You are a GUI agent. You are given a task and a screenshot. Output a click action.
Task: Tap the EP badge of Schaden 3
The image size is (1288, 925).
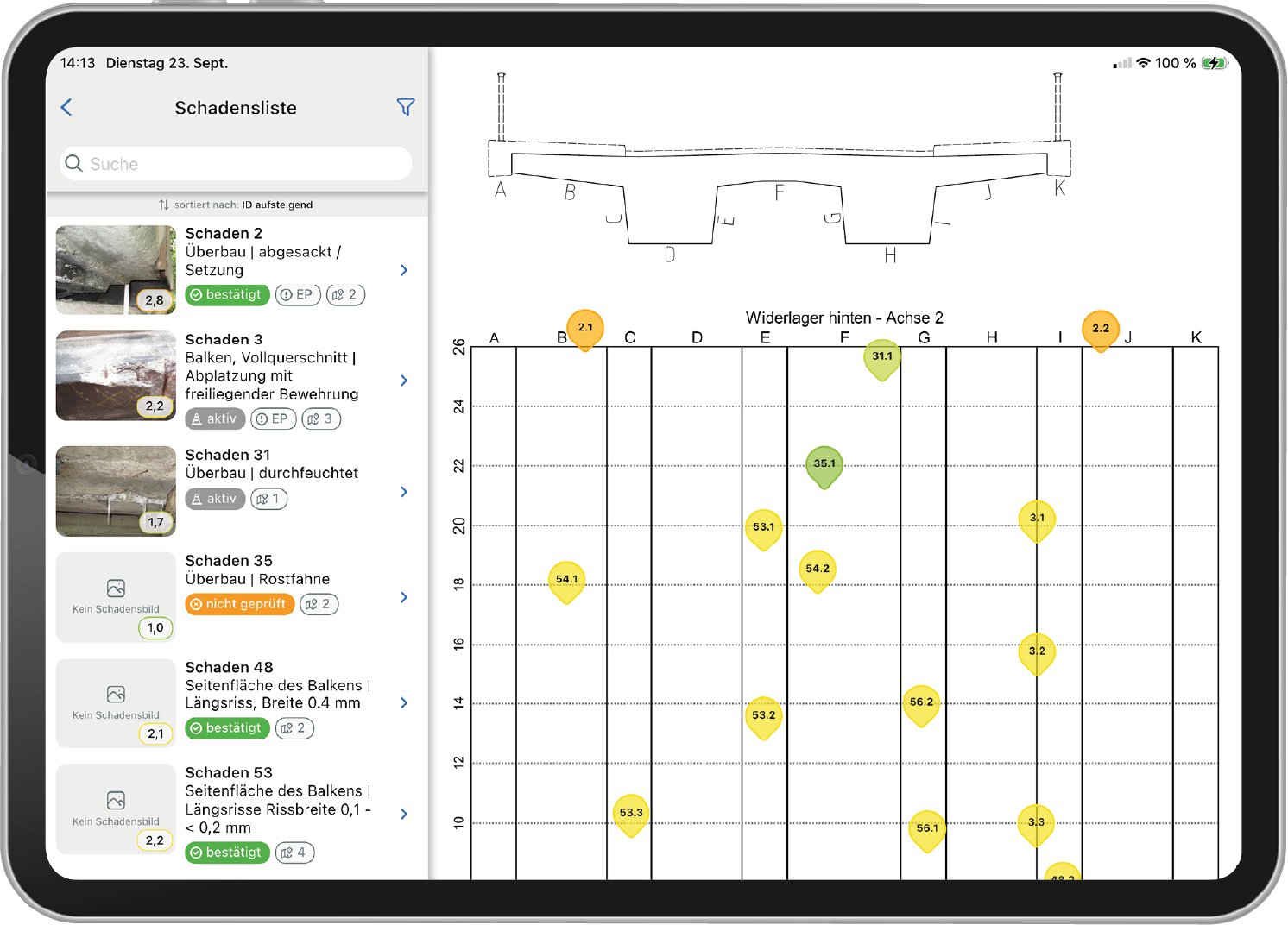tap(274, 419)
